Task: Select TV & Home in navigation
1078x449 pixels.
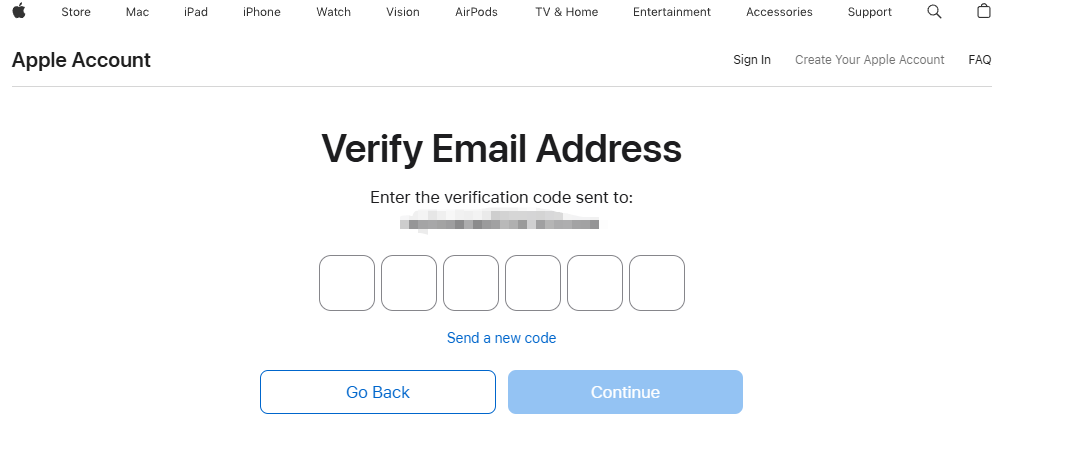Action: (566, 12)
